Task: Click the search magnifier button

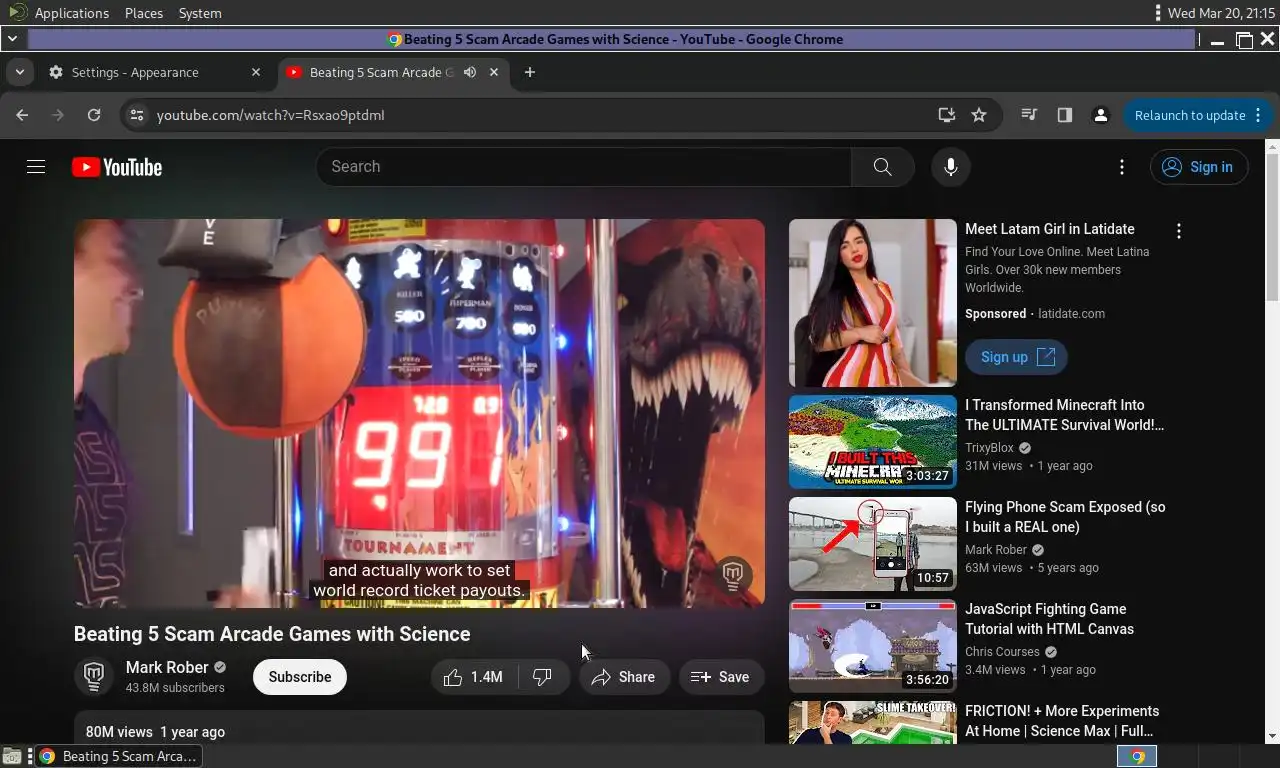Action: pyautogui.click(x=882, y=167)
